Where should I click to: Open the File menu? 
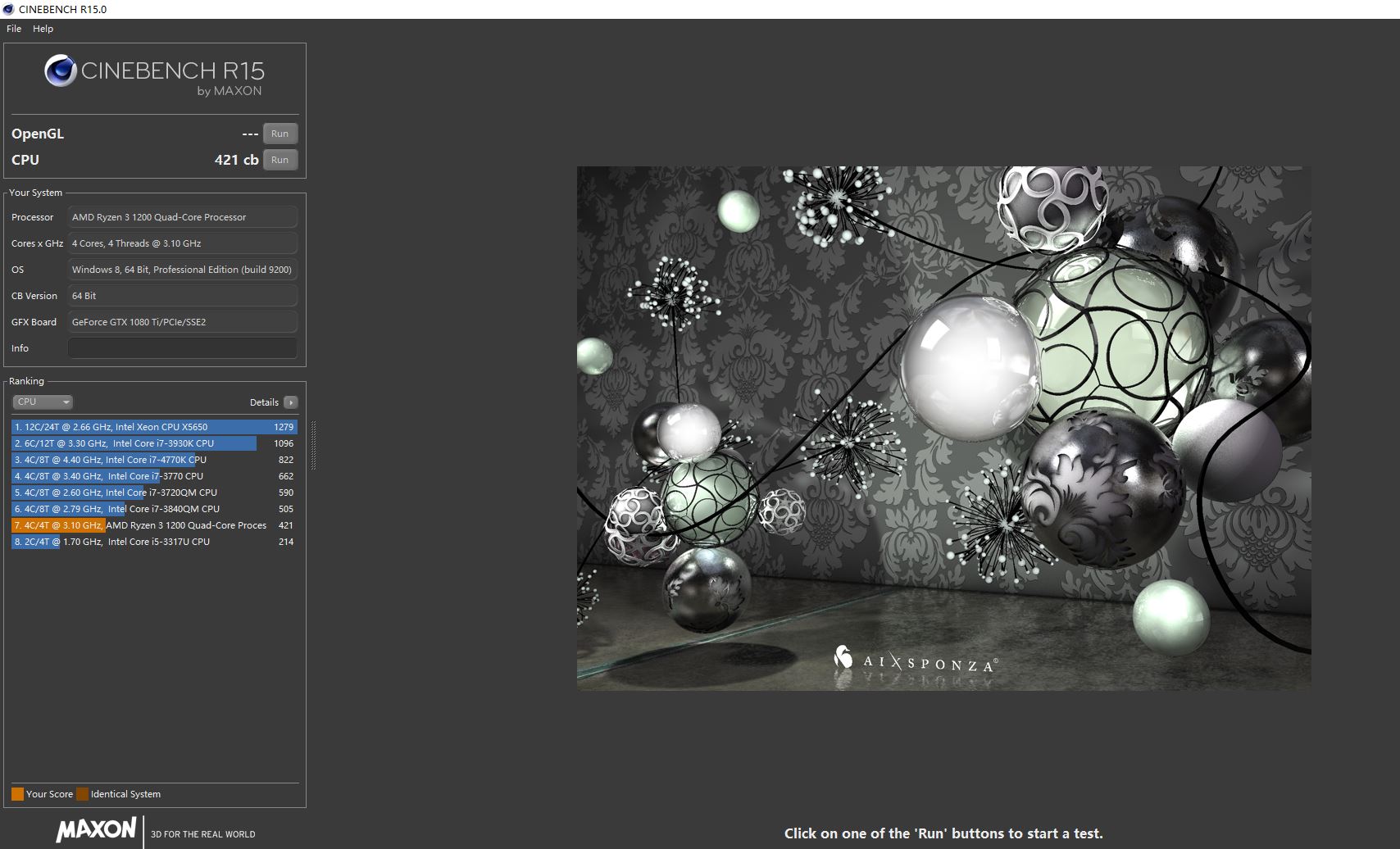(14, 29)
